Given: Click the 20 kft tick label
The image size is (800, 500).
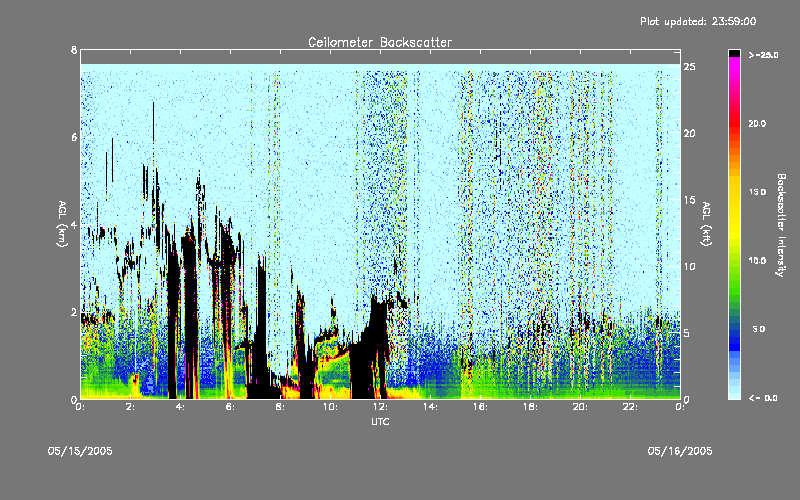Looking at the screenshot, I should (x=690, y=133).
